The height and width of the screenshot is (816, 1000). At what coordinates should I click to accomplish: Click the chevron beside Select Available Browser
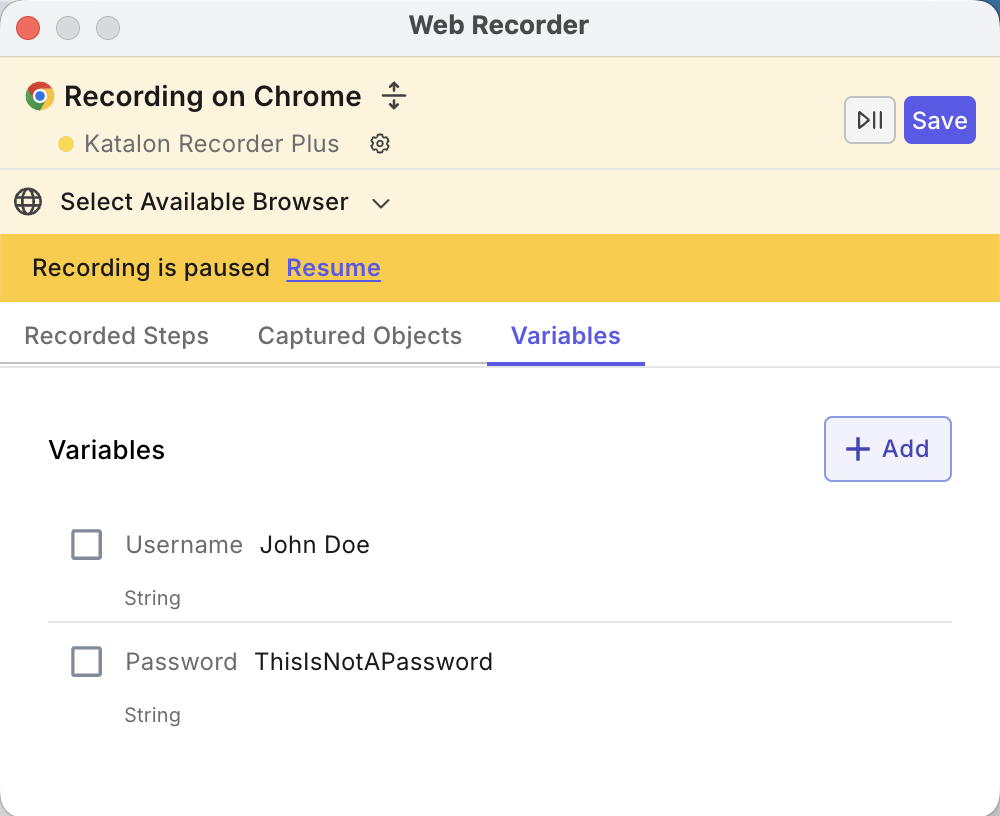[x=380, y=202]
